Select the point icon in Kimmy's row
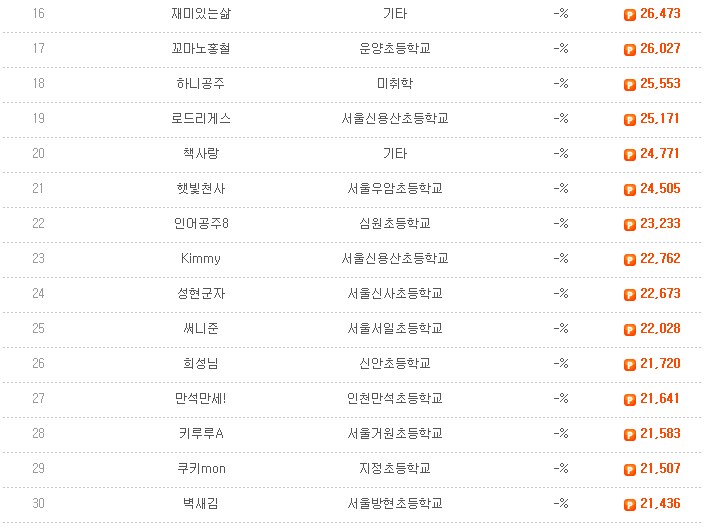708x530 pixels. point(629,260)
